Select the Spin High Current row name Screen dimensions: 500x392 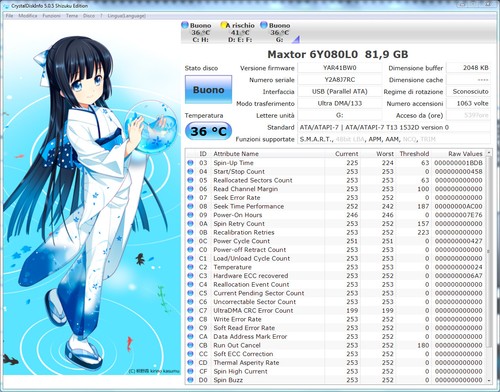click(240, 371)
